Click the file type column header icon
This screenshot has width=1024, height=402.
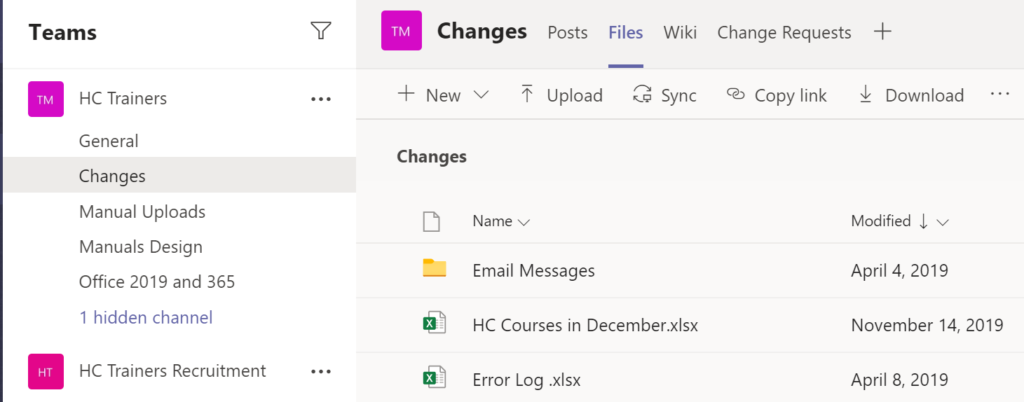pos(431,221)
